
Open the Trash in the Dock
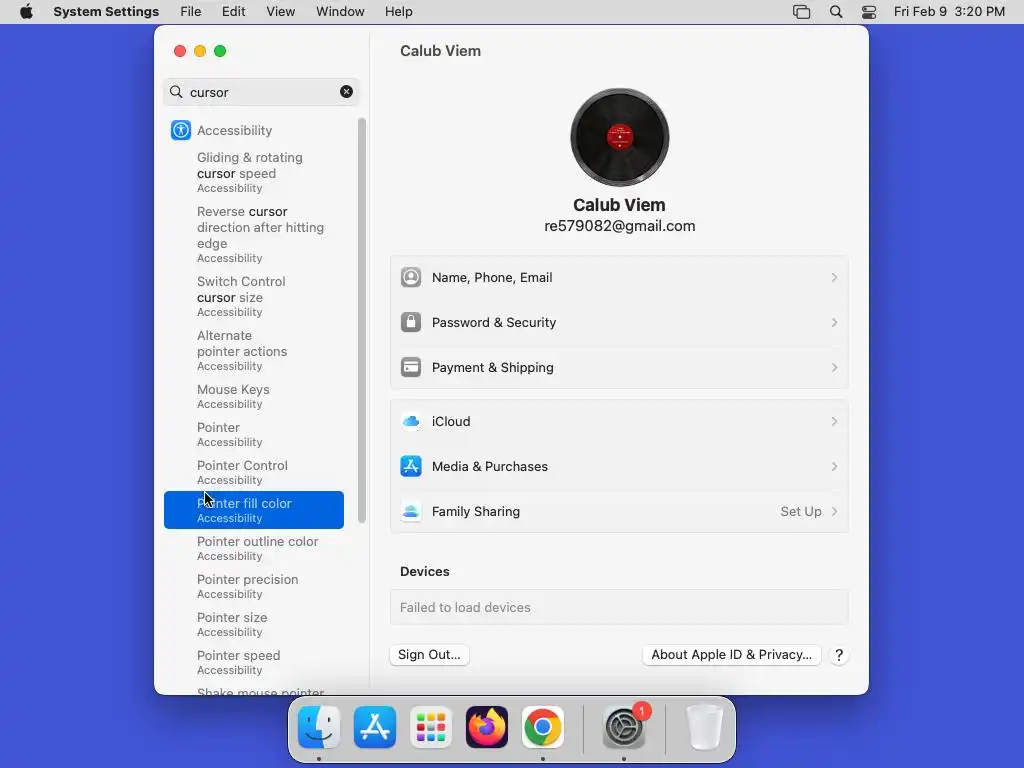[x=704, y=727]
